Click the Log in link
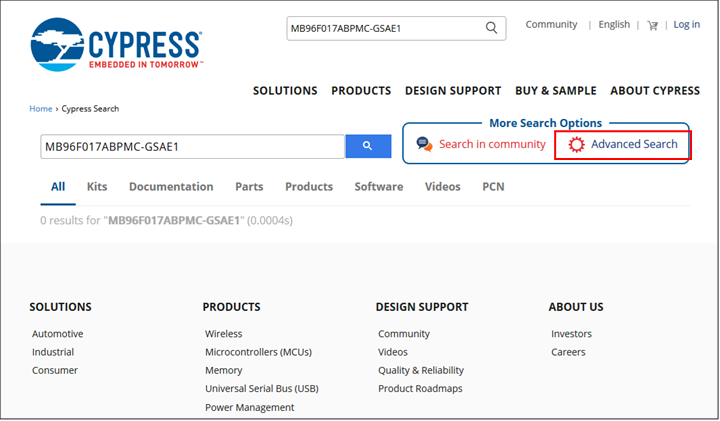This screenshot has height=421, width=720. point(687,25)
